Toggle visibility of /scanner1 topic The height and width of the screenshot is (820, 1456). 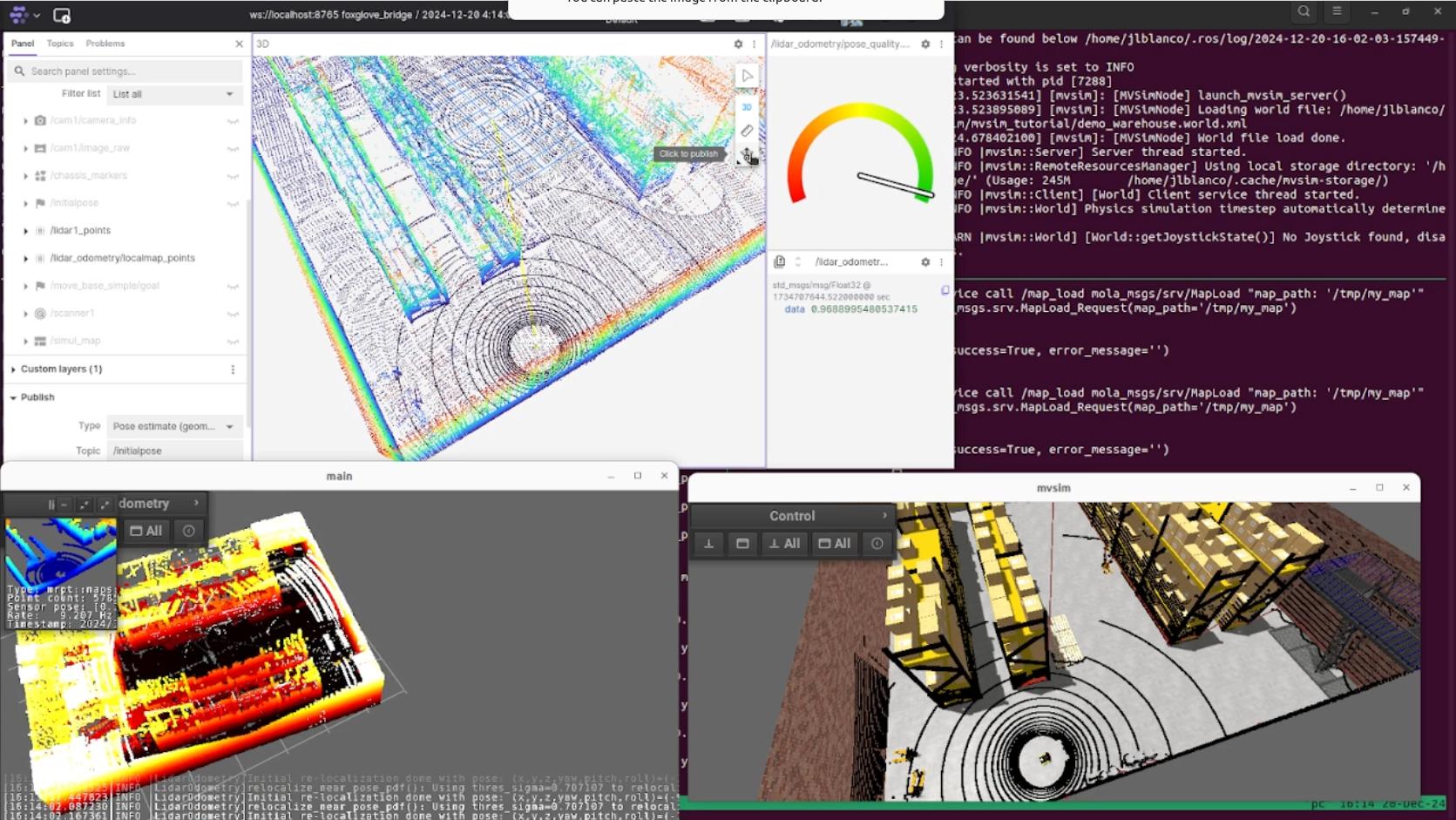tap(233, 314)
